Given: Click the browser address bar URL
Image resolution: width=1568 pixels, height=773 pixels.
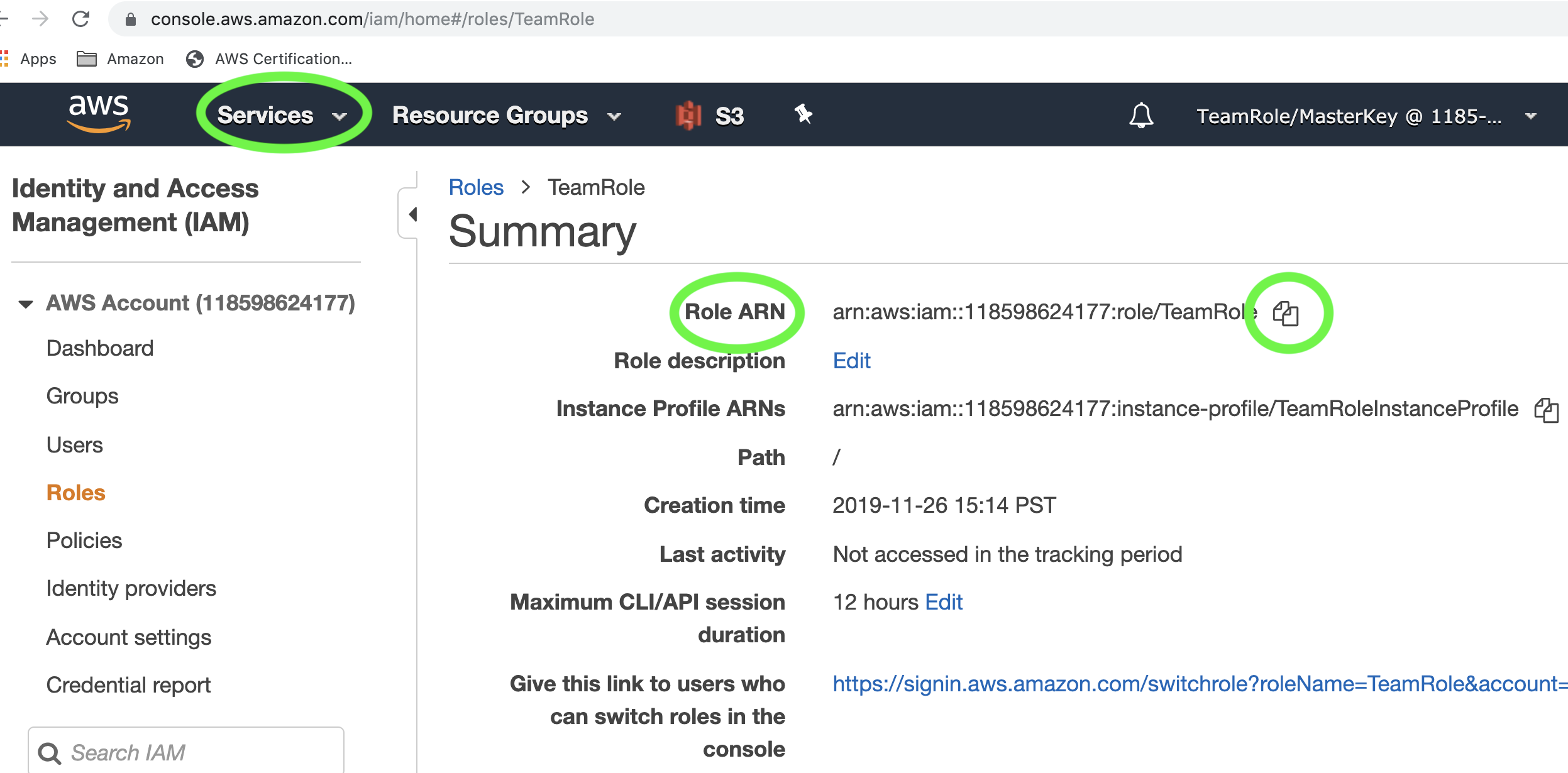Looking at the screenshot, I should (x=372, y=19).
